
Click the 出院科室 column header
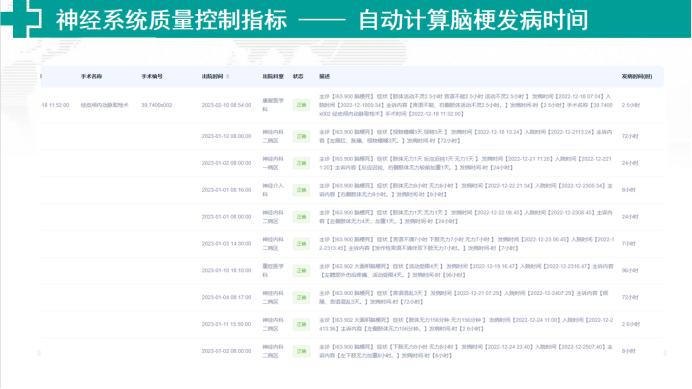tap(273, 76)
